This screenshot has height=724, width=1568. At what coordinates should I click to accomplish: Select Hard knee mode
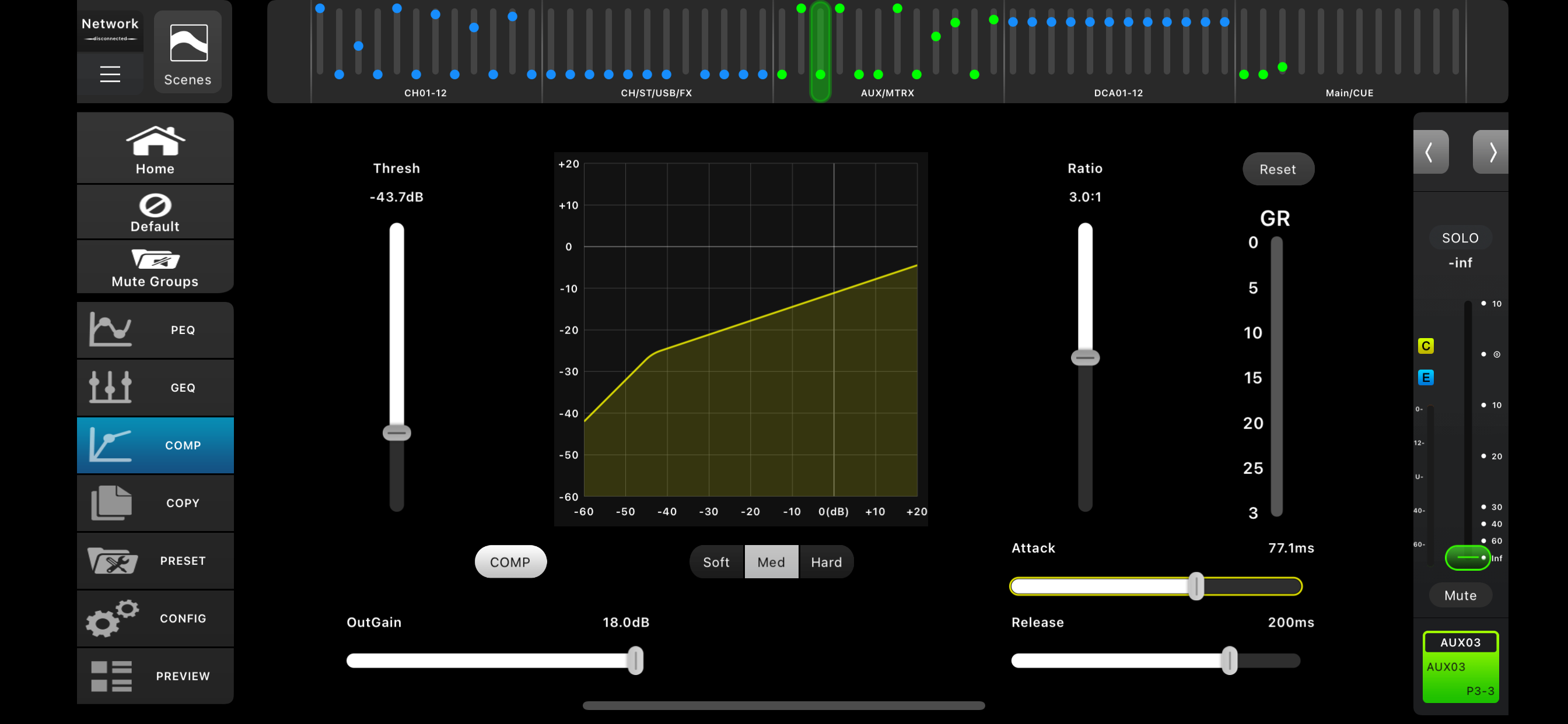pyautogui.click(x=826, y=561)
